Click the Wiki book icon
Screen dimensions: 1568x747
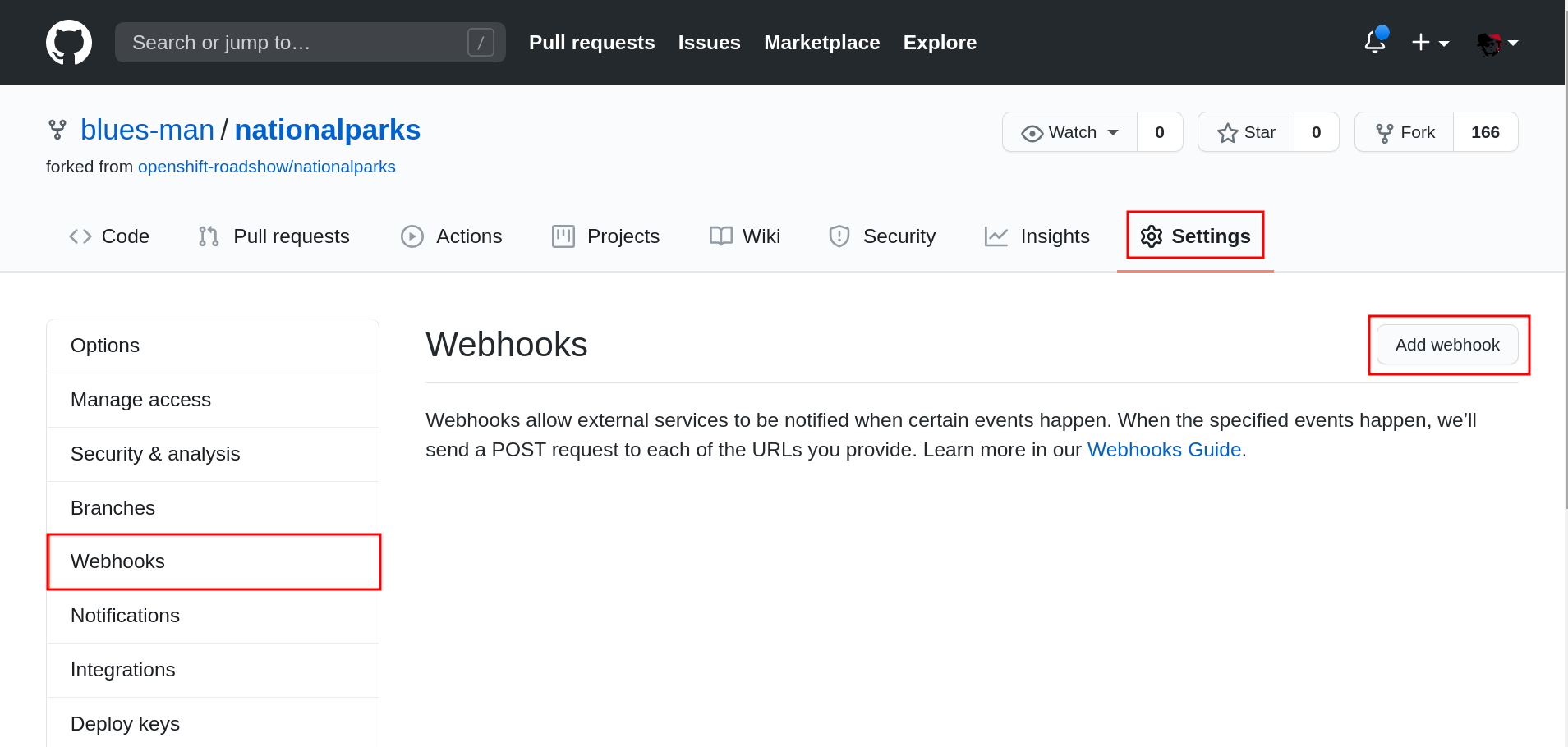(x=720, y=236)
